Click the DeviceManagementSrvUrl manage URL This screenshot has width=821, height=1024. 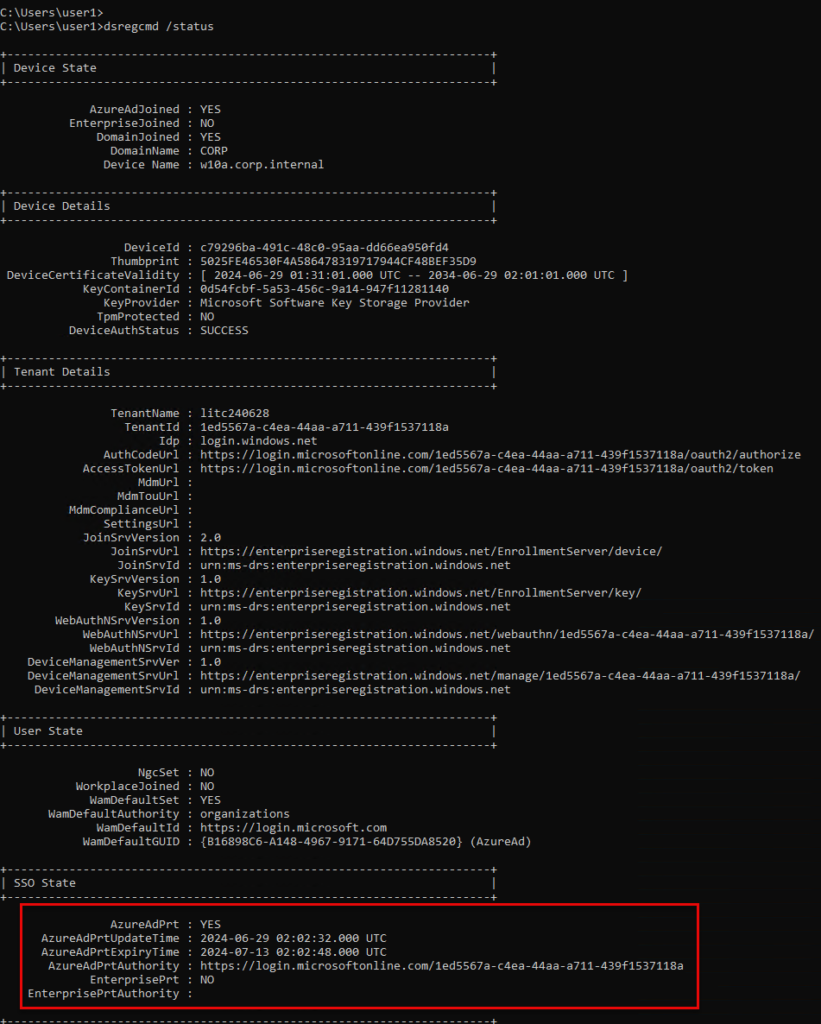pyautogui.click(x=500, y=676)
